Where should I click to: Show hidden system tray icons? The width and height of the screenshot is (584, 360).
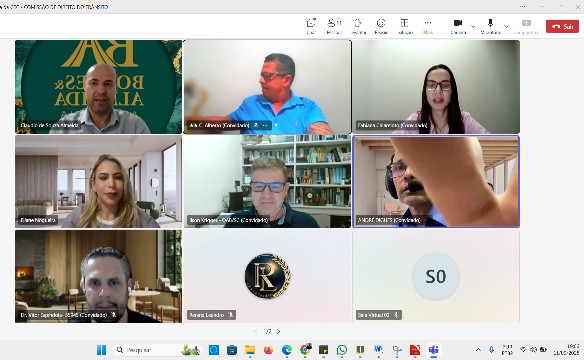click(x=478, y=350)
